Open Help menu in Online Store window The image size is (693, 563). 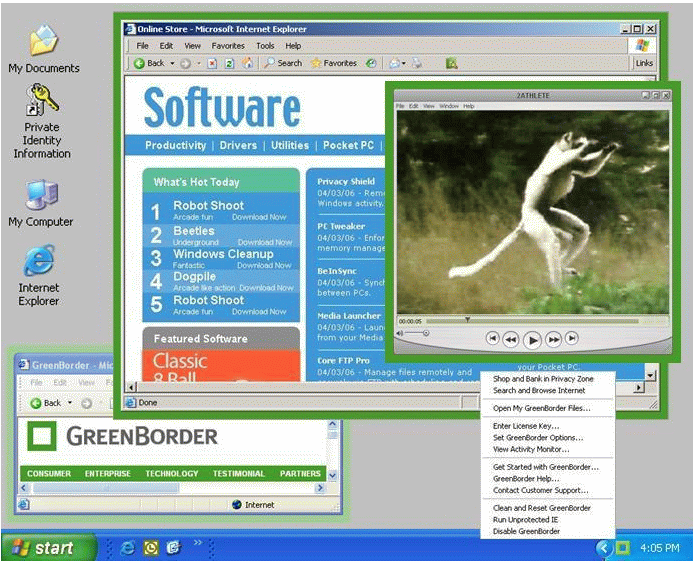(293, 46)
